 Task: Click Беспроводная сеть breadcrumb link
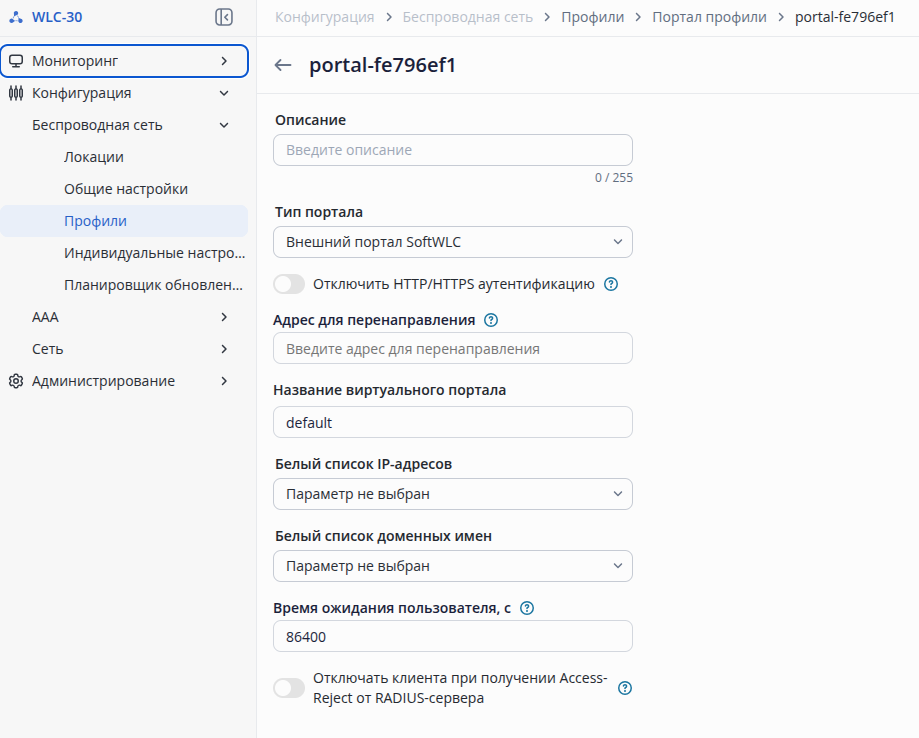468,17
